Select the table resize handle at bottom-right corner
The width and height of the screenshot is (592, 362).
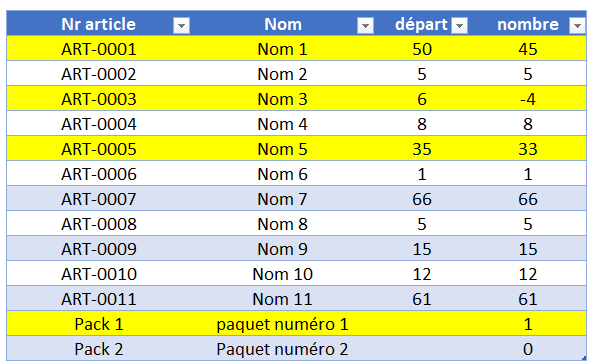click(x=584, y=359)
